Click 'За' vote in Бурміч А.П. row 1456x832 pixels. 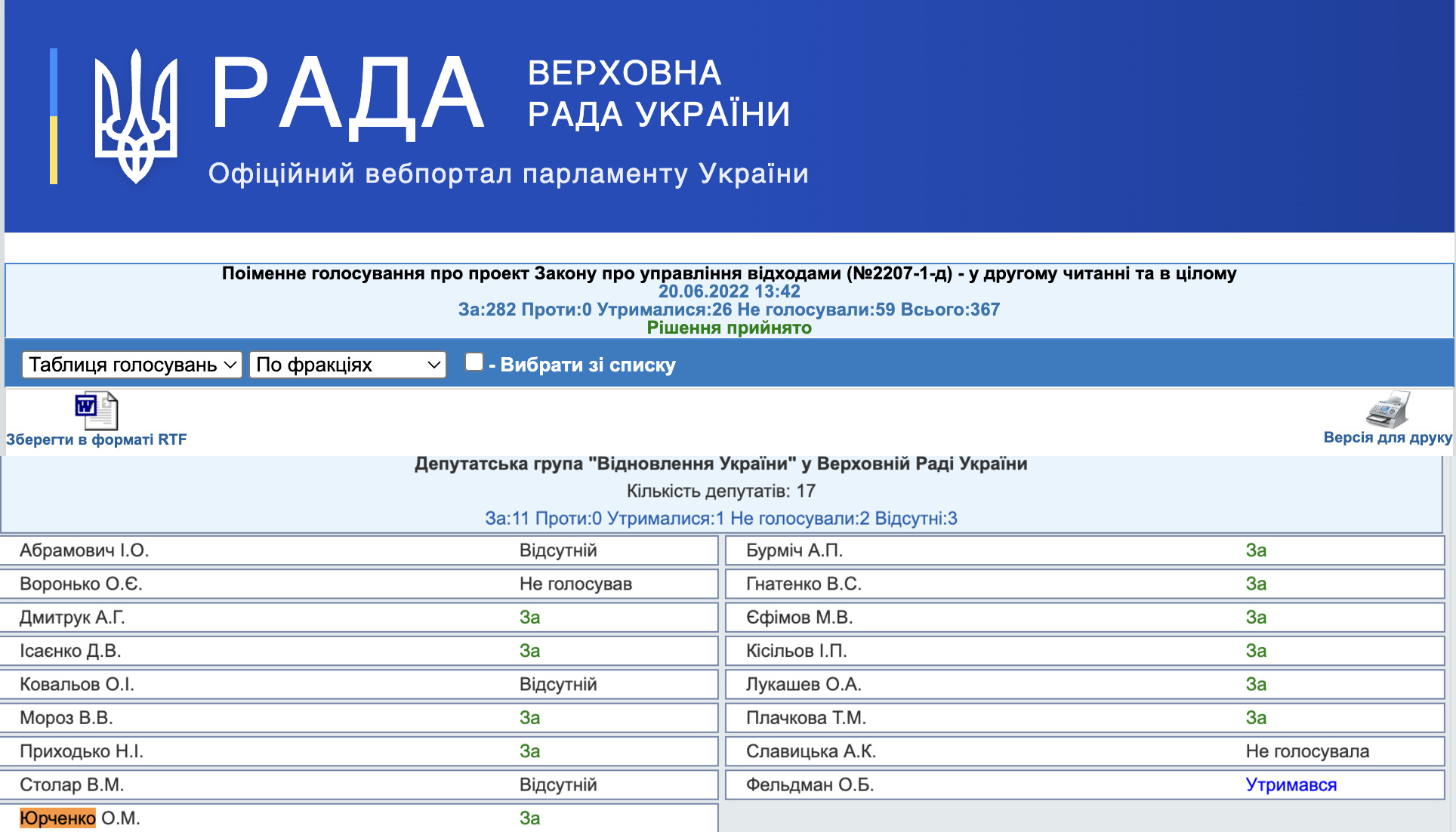click(1256, 550)
